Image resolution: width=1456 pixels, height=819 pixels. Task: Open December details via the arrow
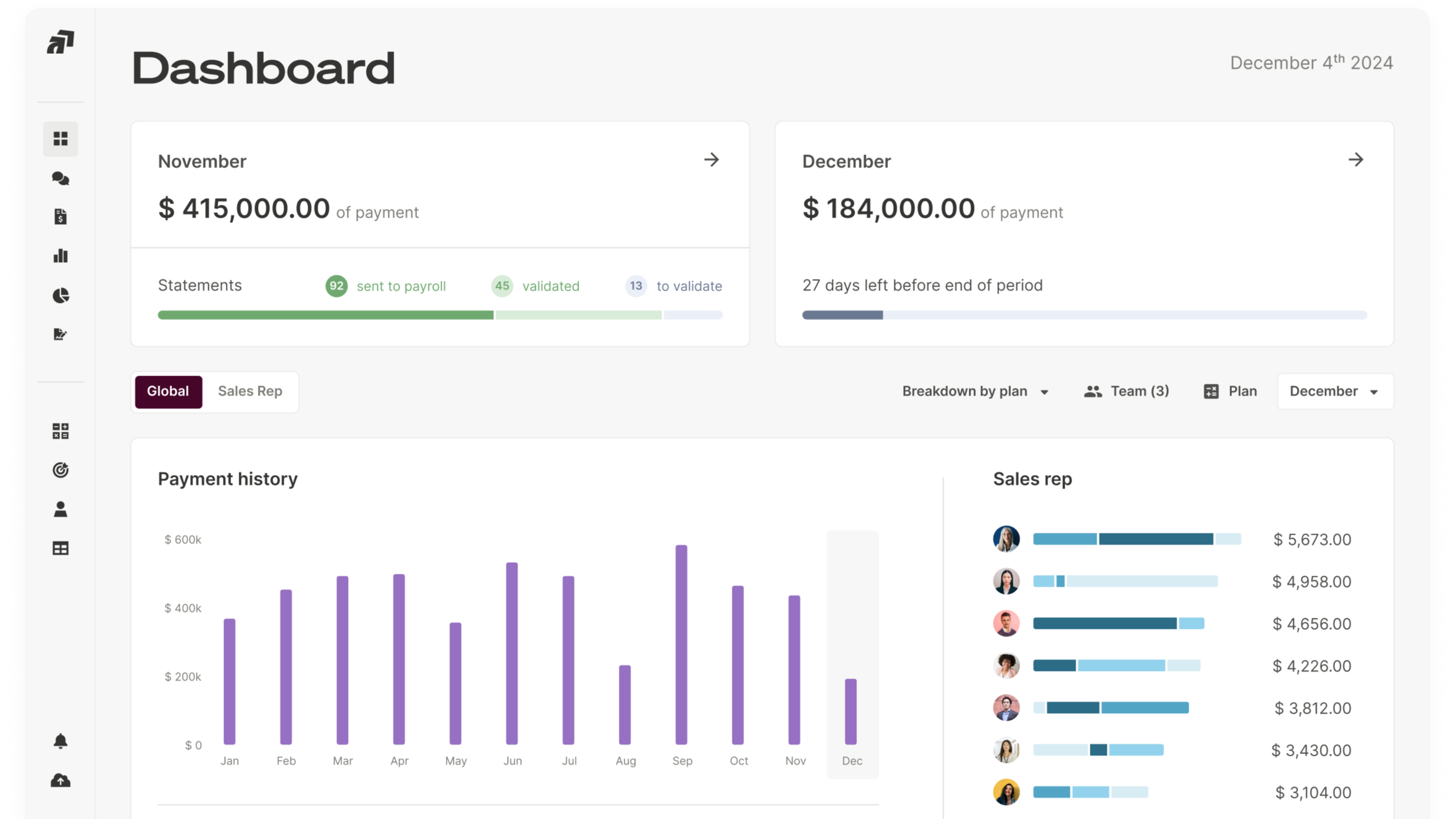pyautogui.click(x=1357, y=160)
